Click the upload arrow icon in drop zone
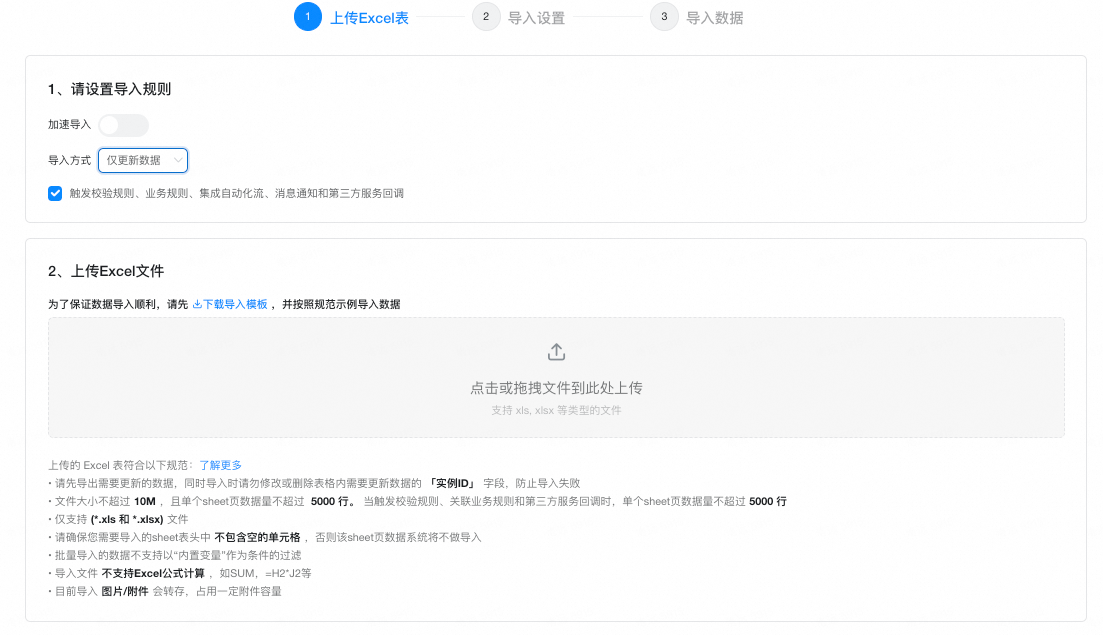 (556, 352)
